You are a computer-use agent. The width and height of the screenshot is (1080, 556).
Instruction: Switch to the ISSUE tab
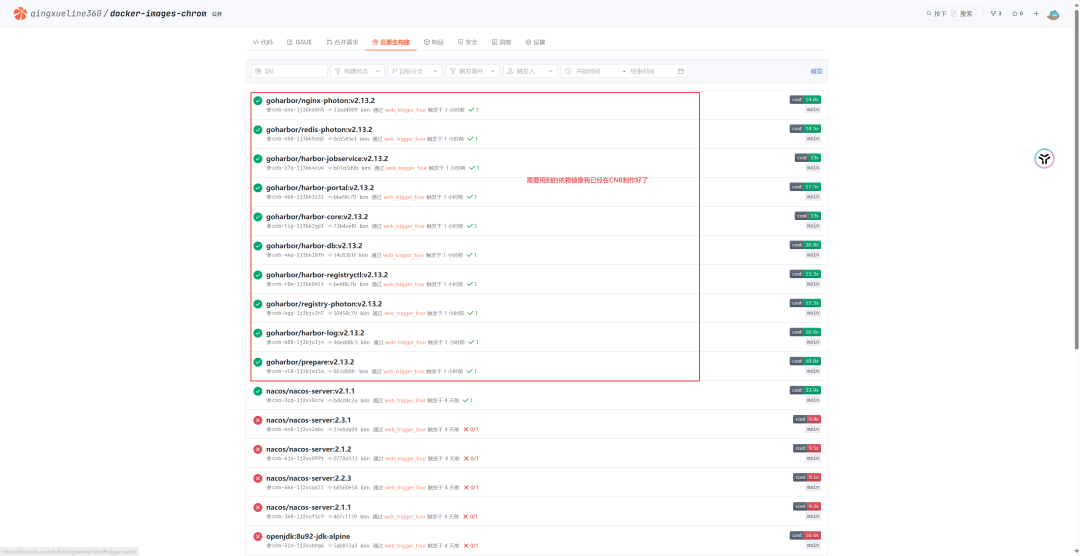click(x=300, y=42)
